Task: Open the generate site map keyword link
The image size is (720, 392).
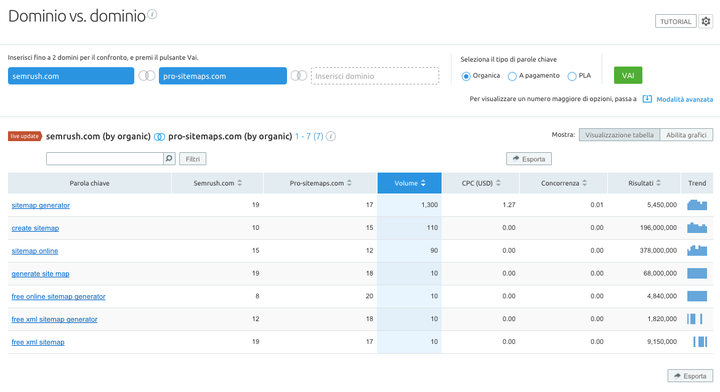Action: coord(40,274)
